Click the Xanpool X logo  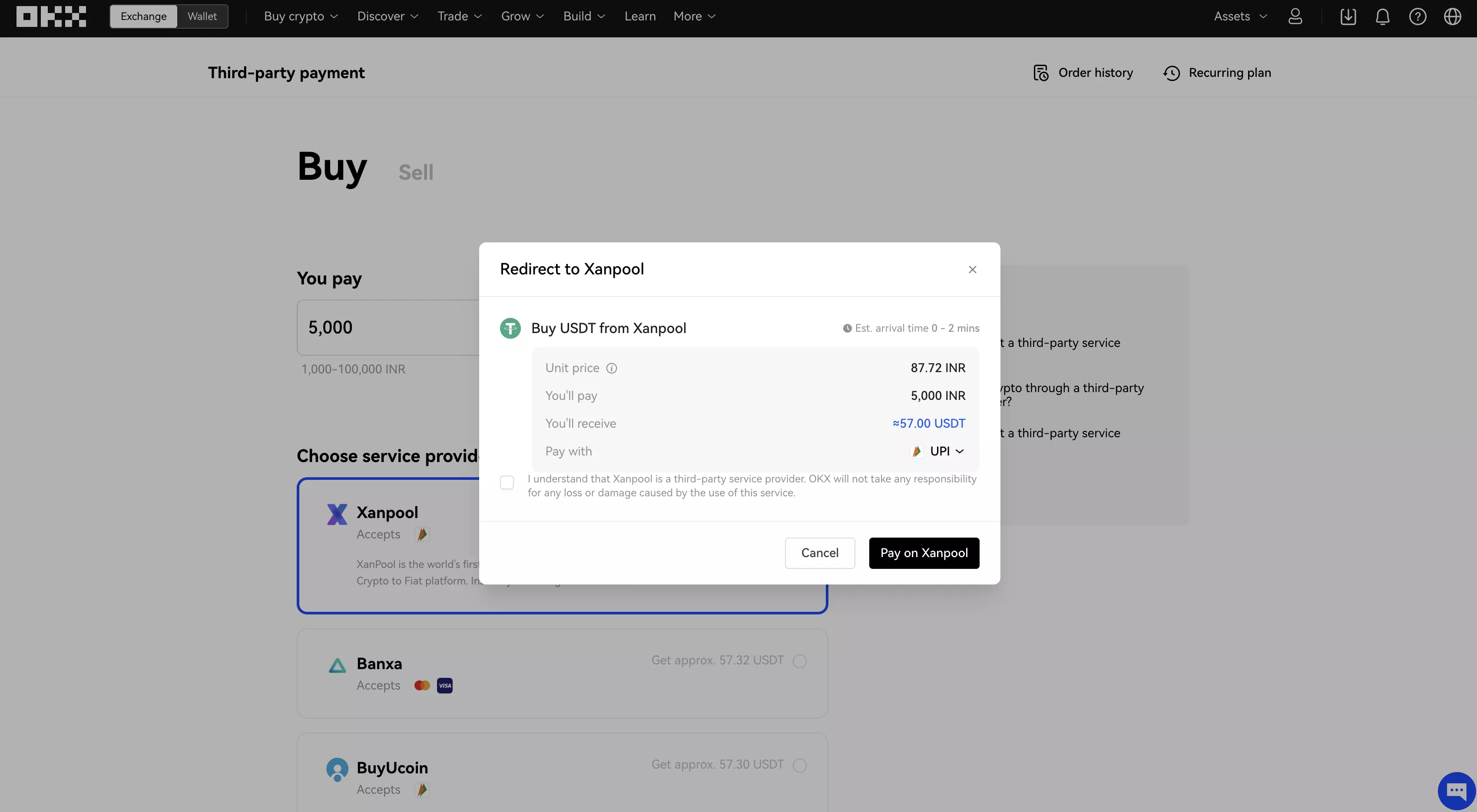tap(337, 514)
